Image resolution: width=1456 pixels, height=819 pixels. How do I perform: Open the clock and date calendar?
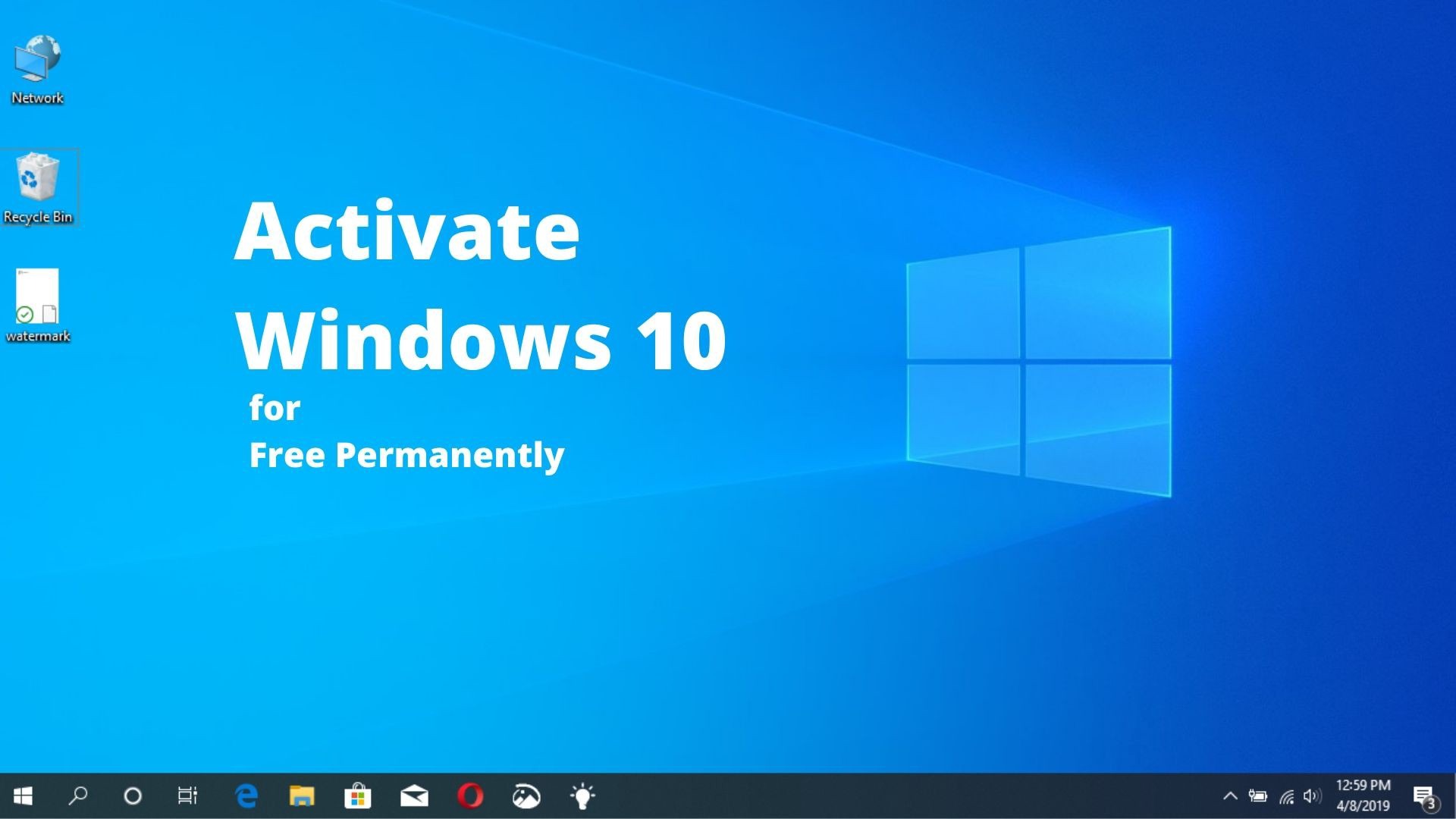[x=1363, y=795]
